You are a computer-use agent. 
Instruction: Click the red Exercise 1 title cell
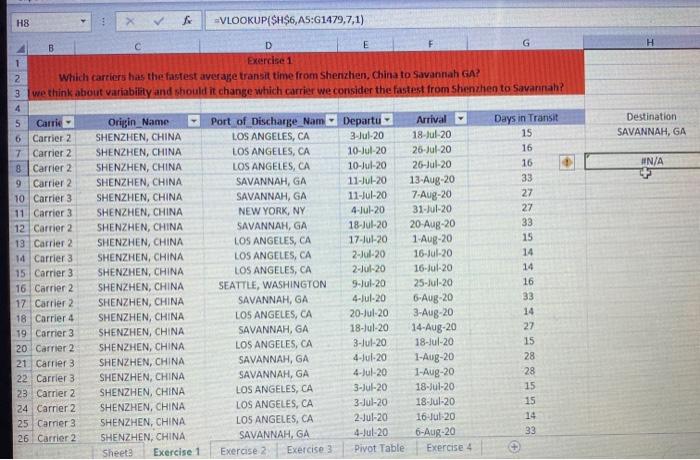[306, 61]
